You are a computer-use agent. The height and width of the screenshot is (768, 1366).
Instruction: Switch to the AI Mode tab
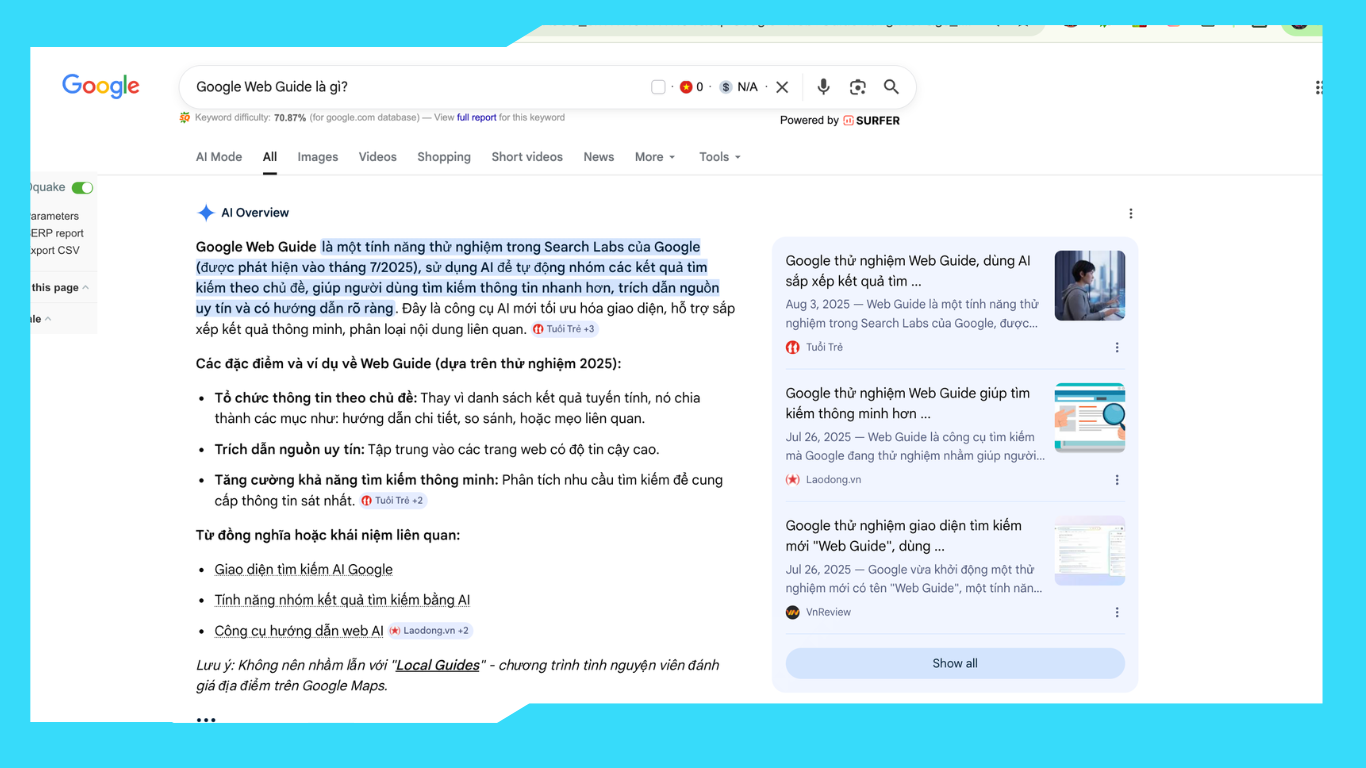coord(219,157)
